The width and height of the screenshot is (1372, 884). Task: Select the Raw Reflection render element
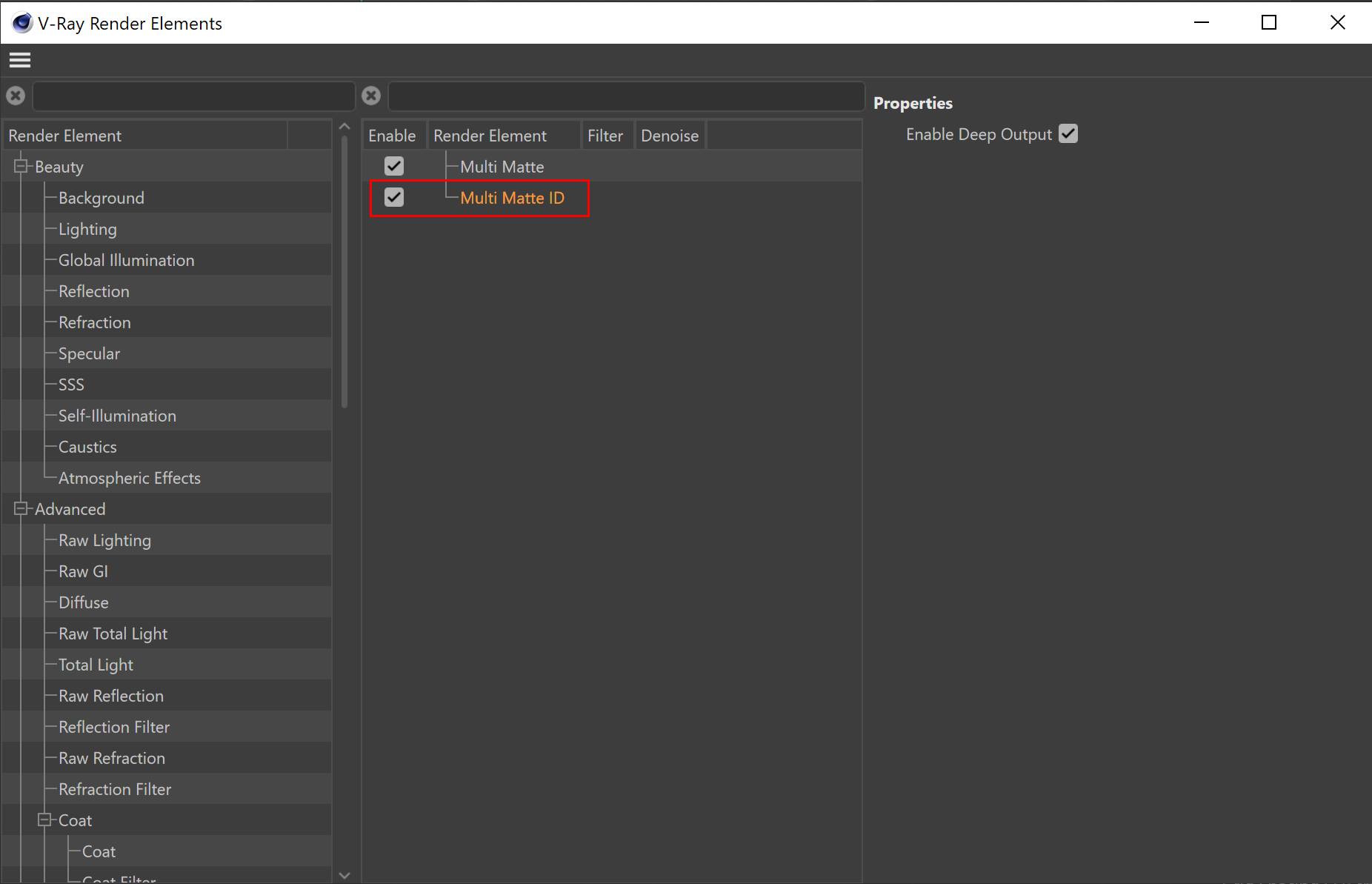tap(111, 696)
